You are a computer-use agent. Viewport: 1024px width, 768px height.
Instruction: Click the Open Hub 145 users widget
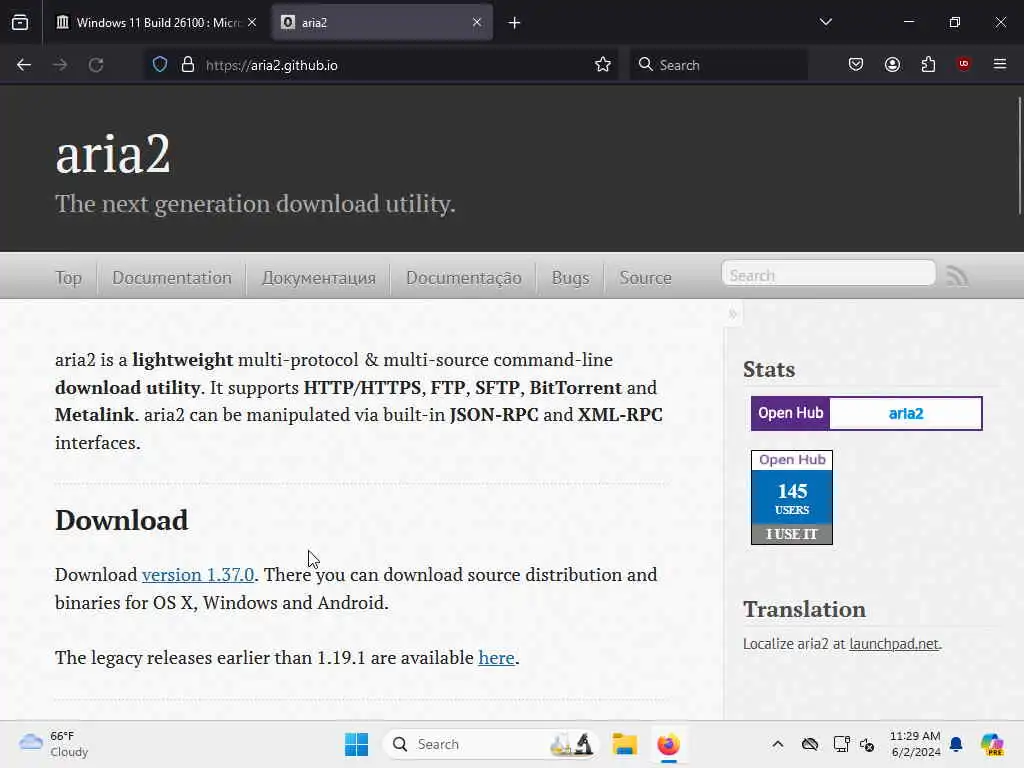792,497
